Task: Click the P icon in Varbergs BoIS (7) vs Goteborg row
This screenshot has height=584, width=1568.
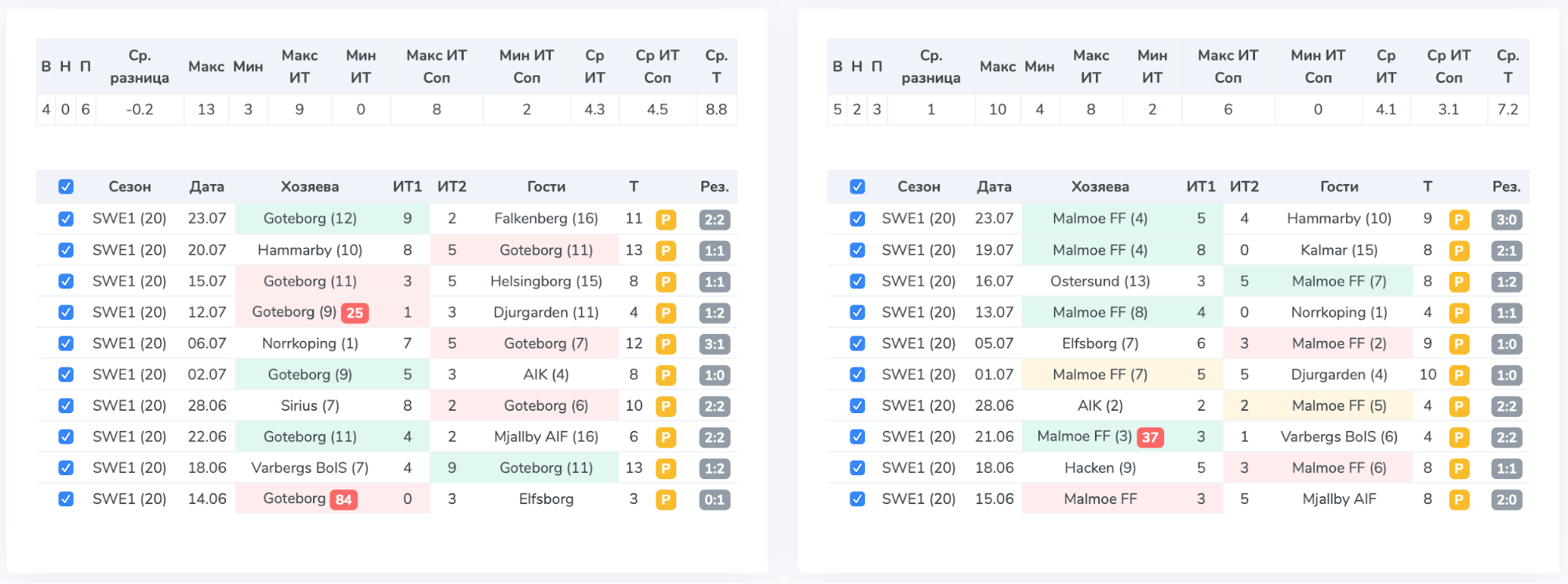Action: click(666, 469)
